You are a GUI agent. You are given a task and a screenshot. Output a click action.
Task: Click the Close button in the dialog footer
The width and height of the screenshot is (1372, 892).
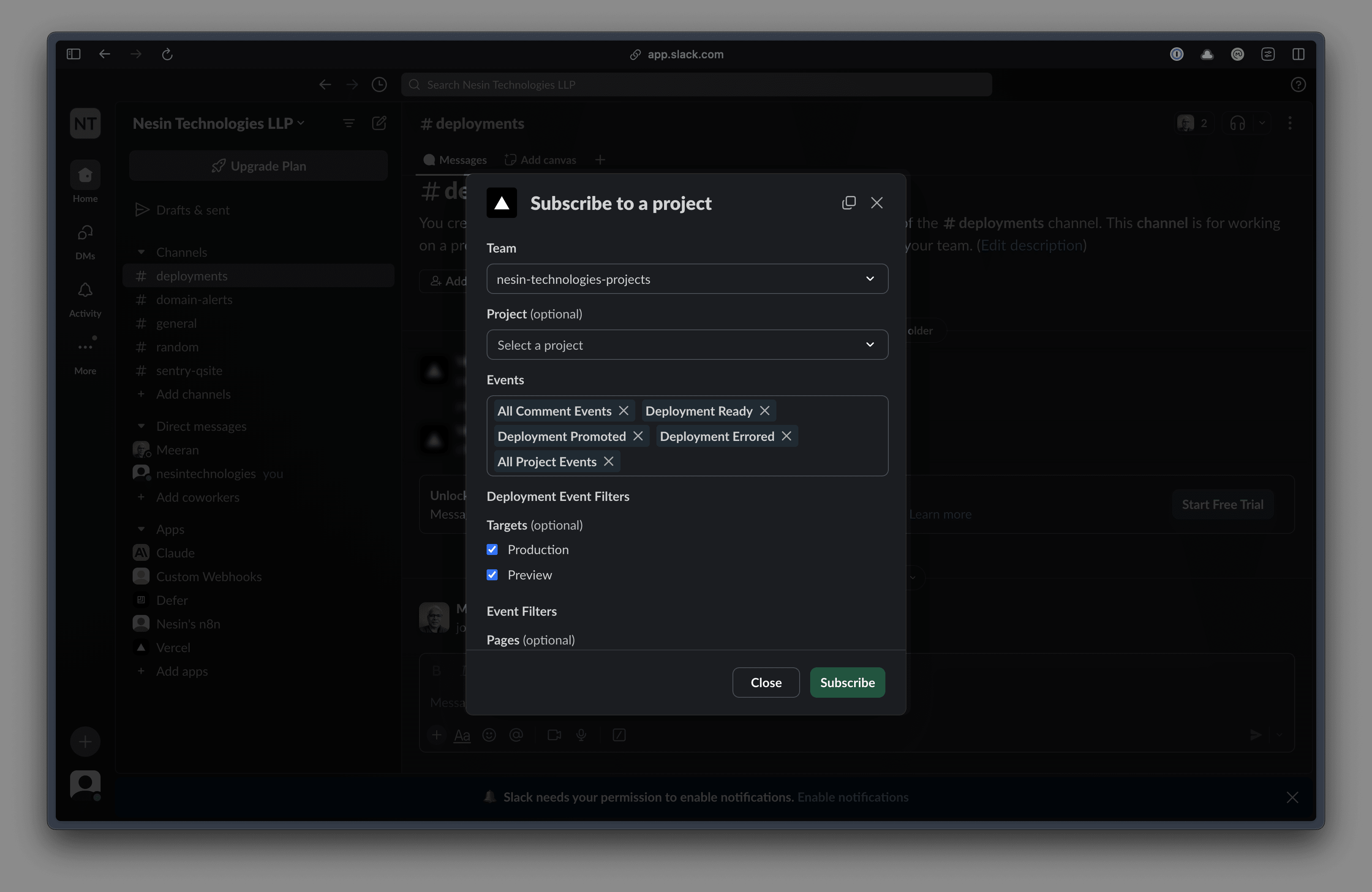pos(765,682)
